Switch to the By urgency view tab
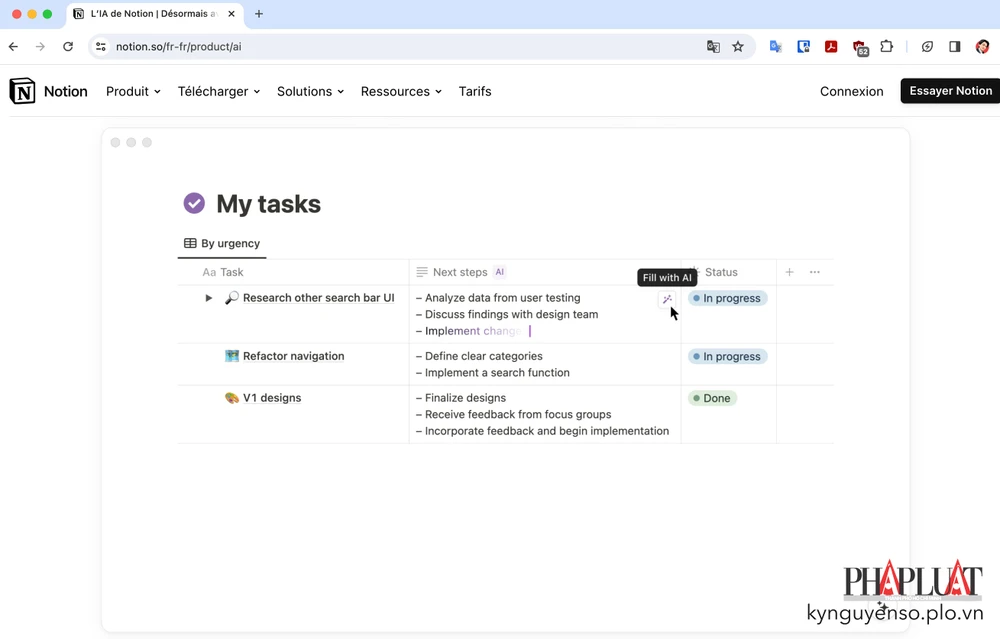Screen dimensions: 1000x639 point(222,243)
